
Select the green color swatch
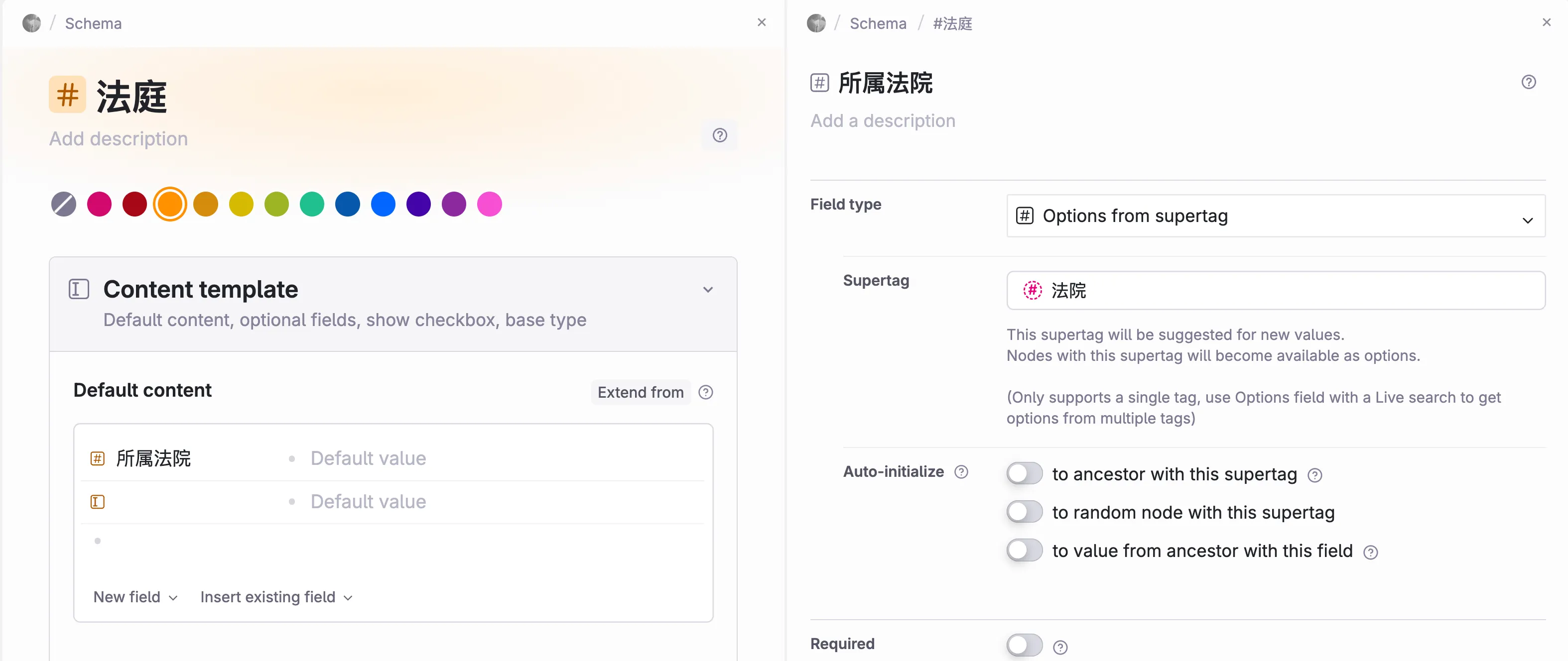point(312,204)
